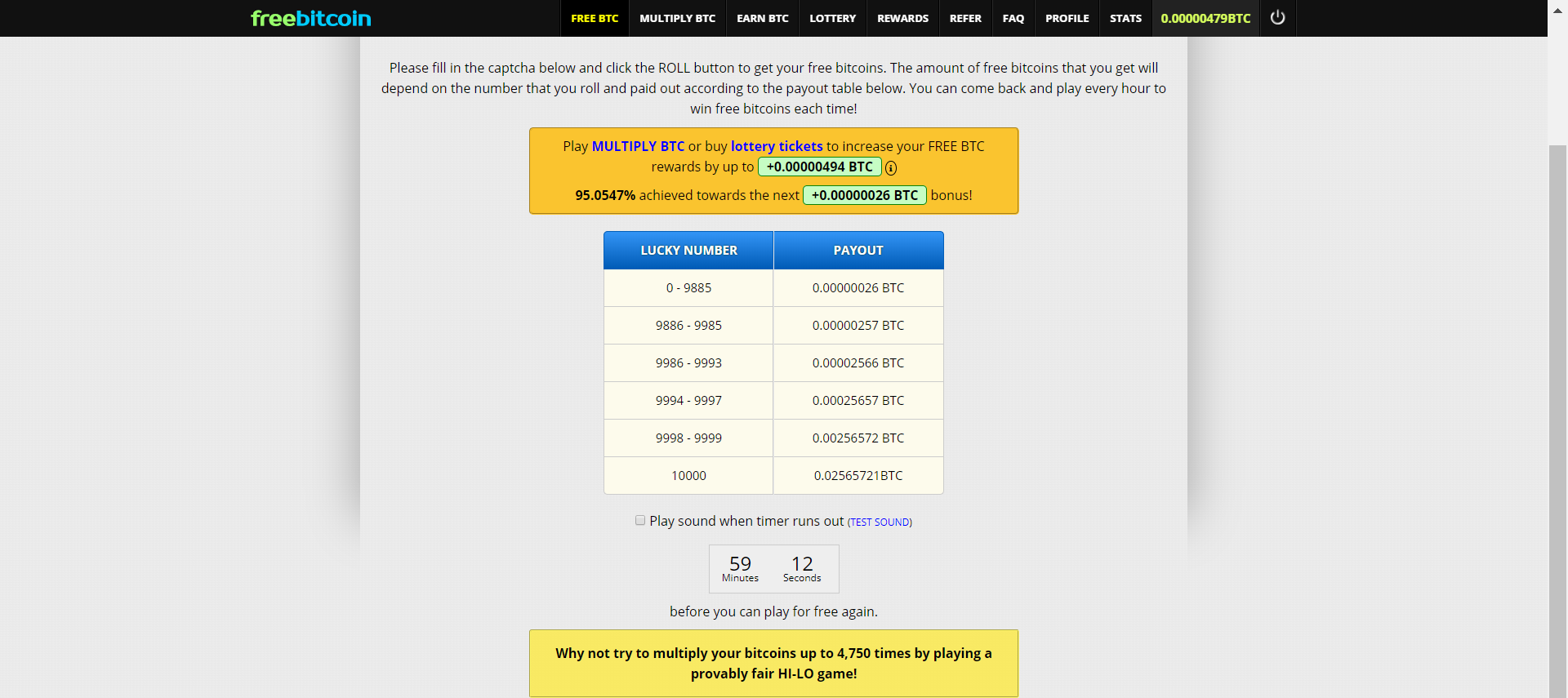The image size is (1568, 698).
Task: Click the PAYOUT column header
Action: pos(858,251)
